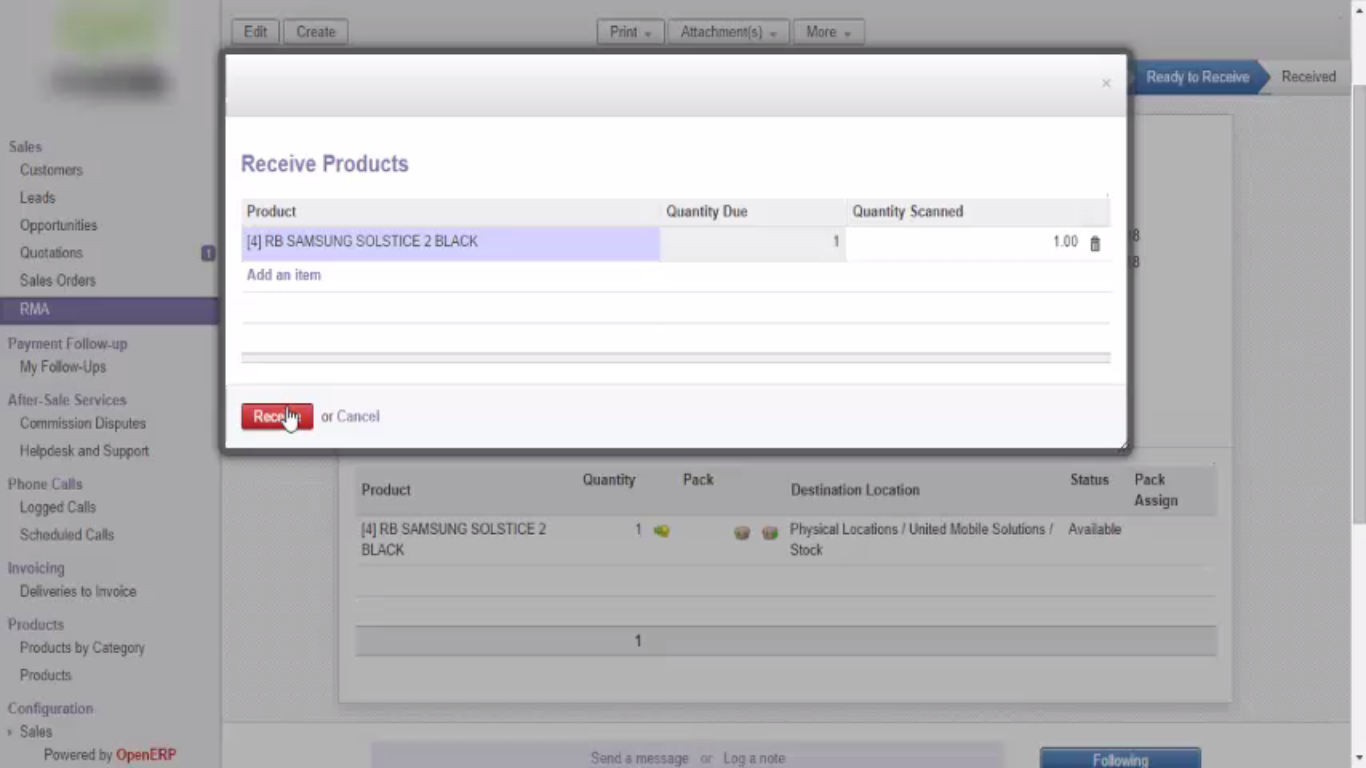Click the Pack column header in background table

[x=698, y=480]
